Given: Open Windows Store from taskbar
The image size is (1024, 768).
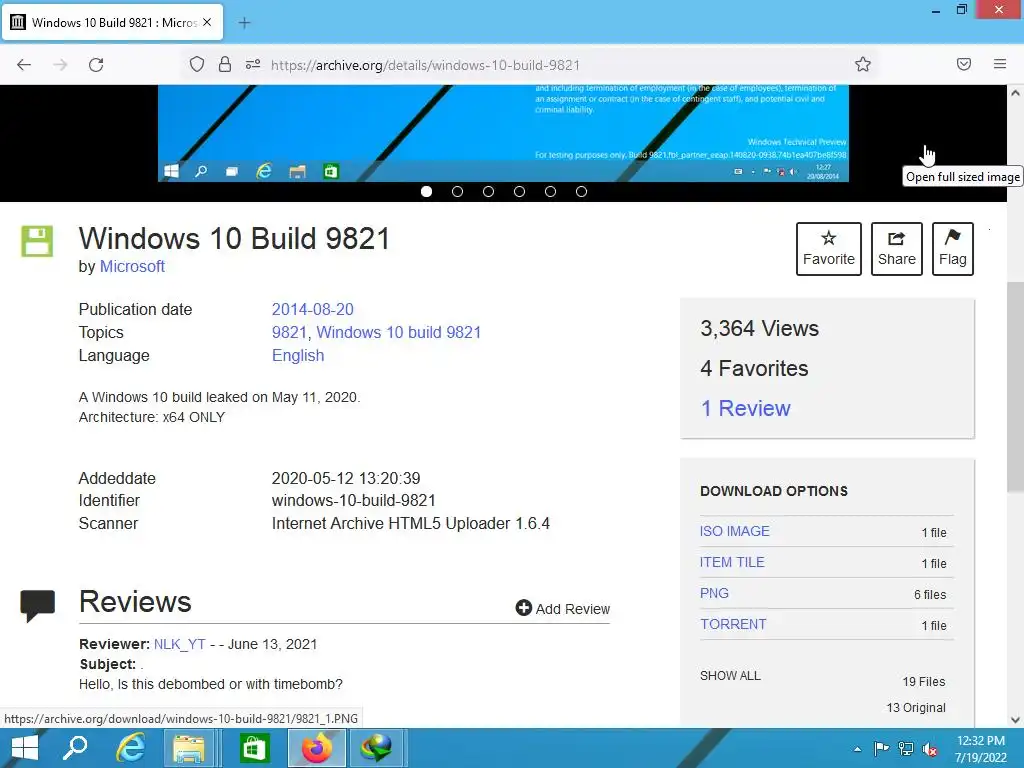Looking at the screenshot, I should (254, 748).
